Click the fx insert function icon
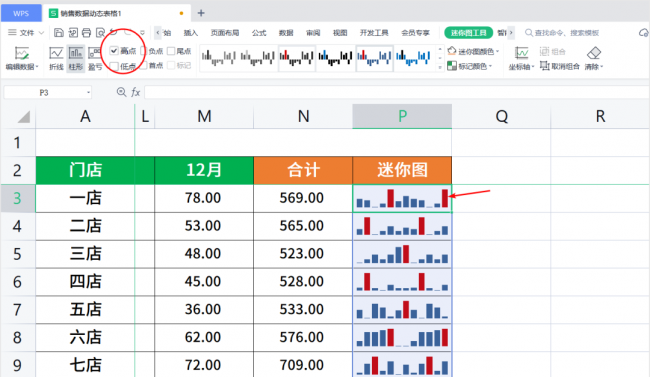The width and height of the screenshot is (650, 377). click(x=136, y=92)
